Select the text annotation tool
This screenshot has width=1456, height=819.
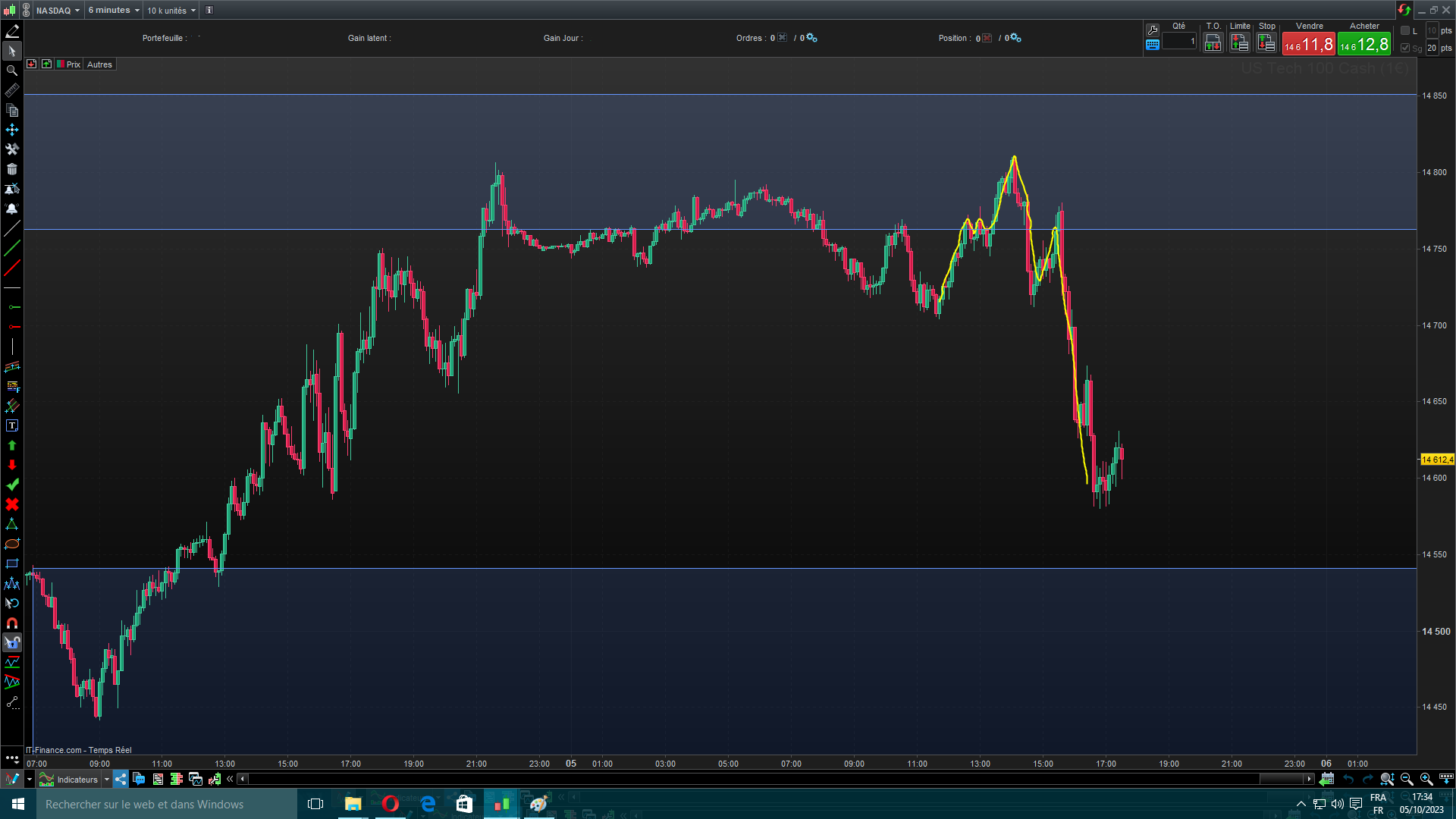(x=12, y=425)
